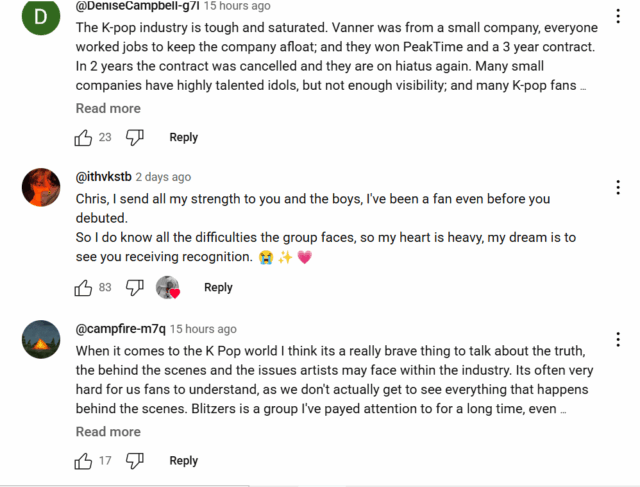The width and height of the screenshot is (640, 487).
Task: Open options menu for campfire-m7q's comment
Action: [x=619, y=339]
